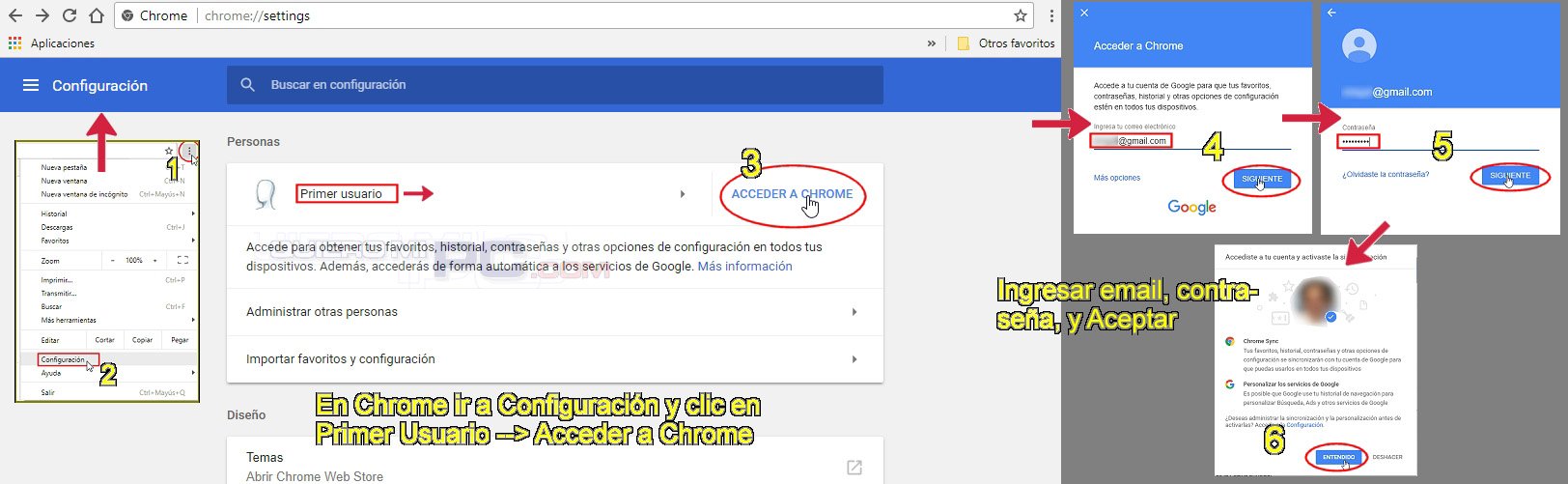Click Pegar in the Editar row

[x=180, y=340]
